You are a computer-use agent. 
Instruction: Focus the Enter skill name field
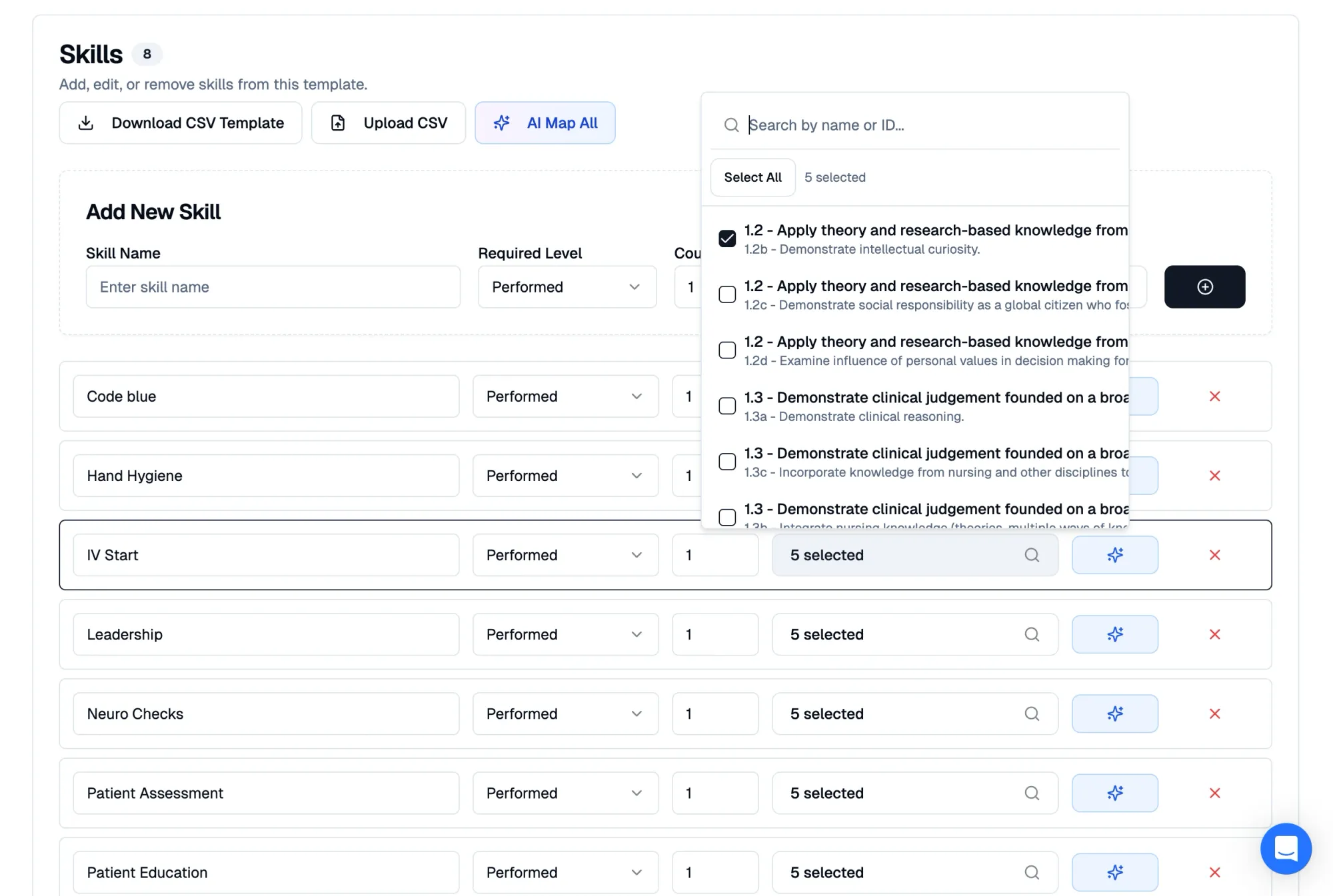tap(273, 286)
